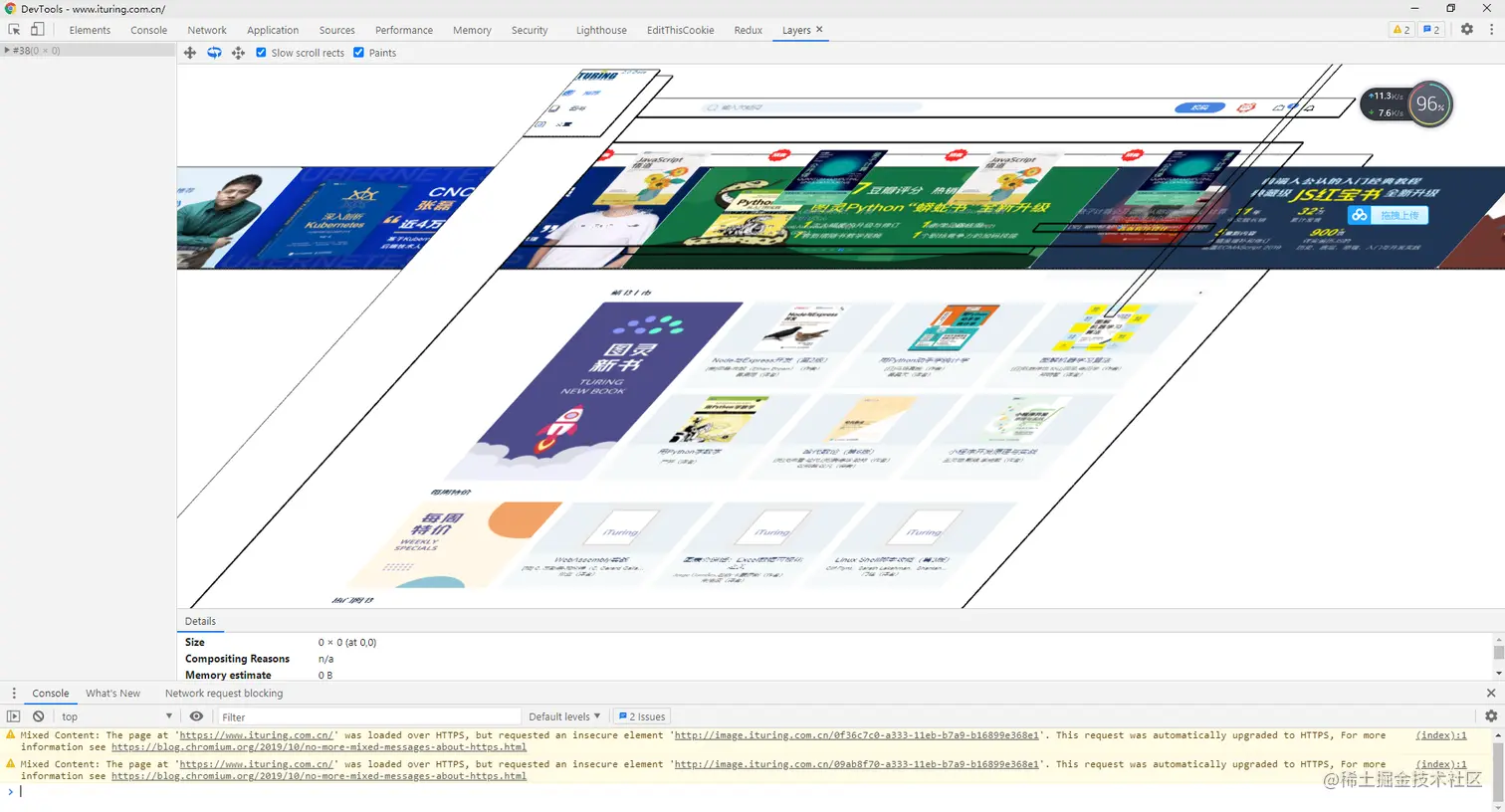Open the Default levels dropdown
1505x812 pixels.
pyautogui.click(x=564, y=716)
